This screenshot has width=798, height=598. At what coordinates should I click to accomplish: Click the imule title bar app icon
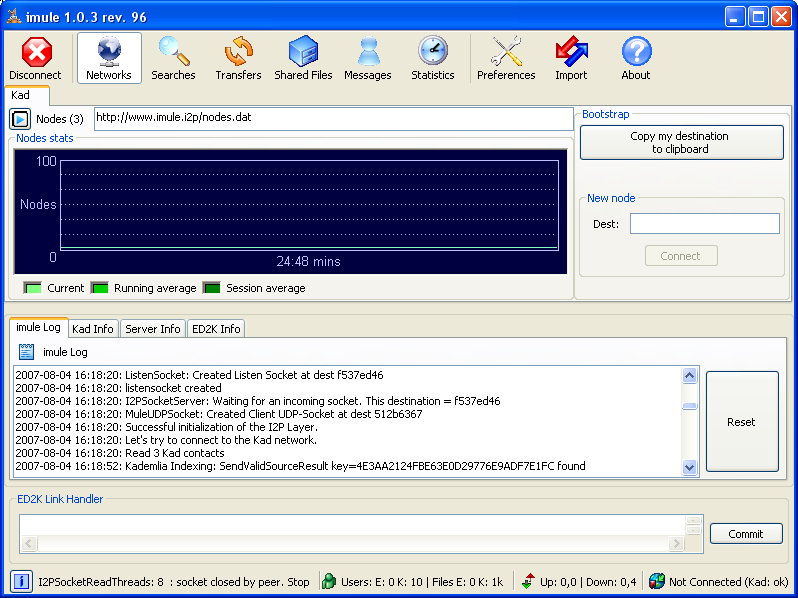pos(14,16)
